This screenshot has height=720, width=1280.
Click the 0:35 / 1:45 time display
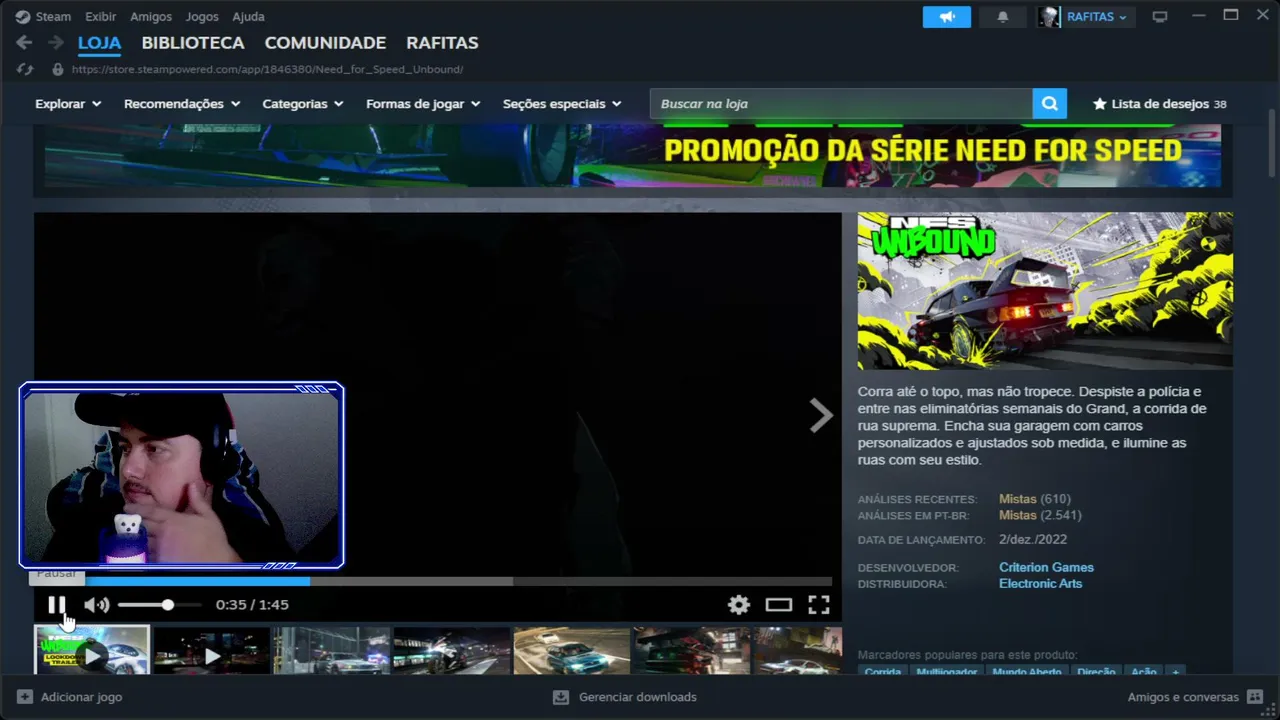coord(252,604)
